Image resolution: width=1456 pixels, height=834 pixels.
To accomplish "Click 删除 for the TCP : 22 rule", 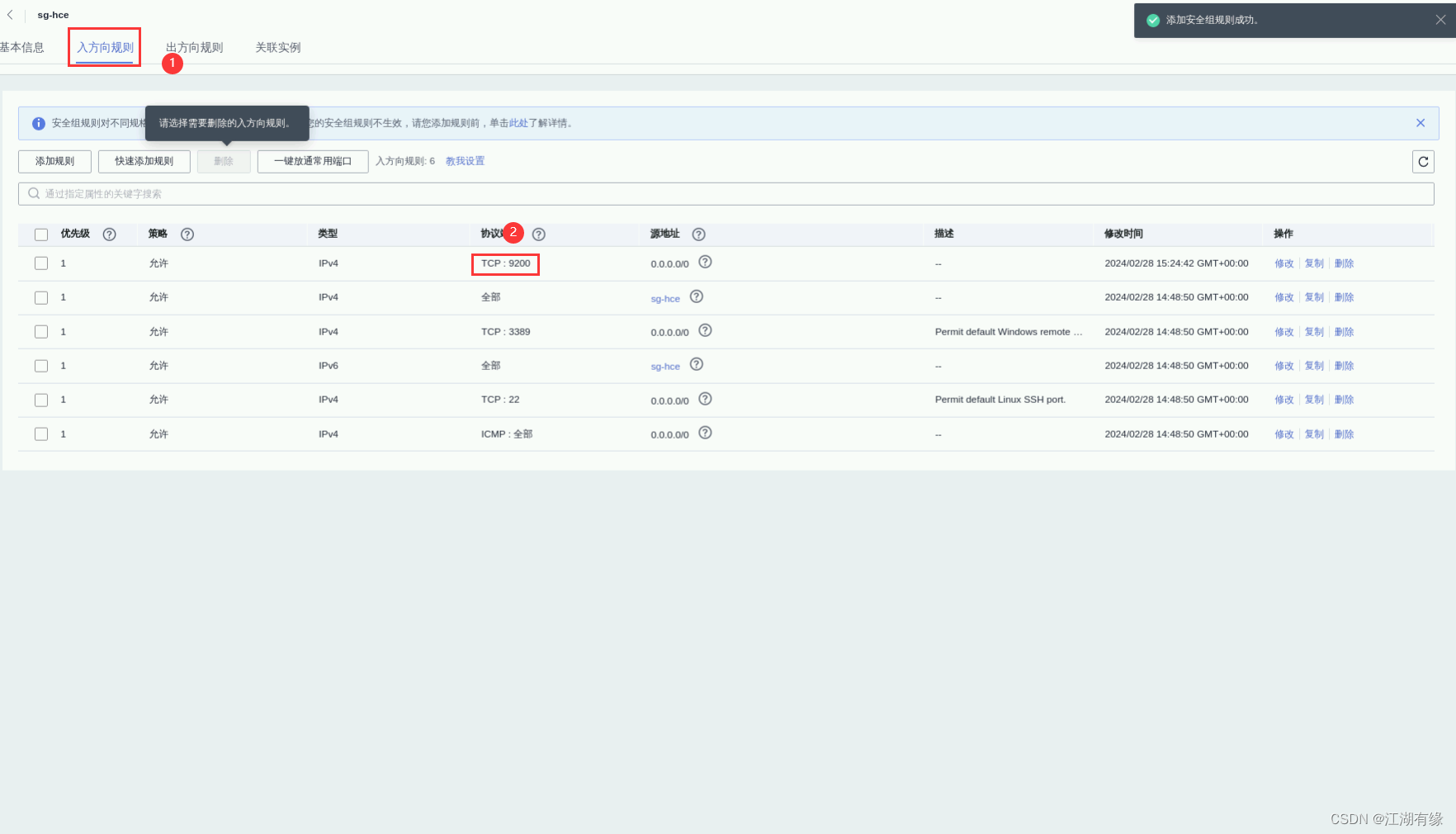I will [x=1344, y=400].
